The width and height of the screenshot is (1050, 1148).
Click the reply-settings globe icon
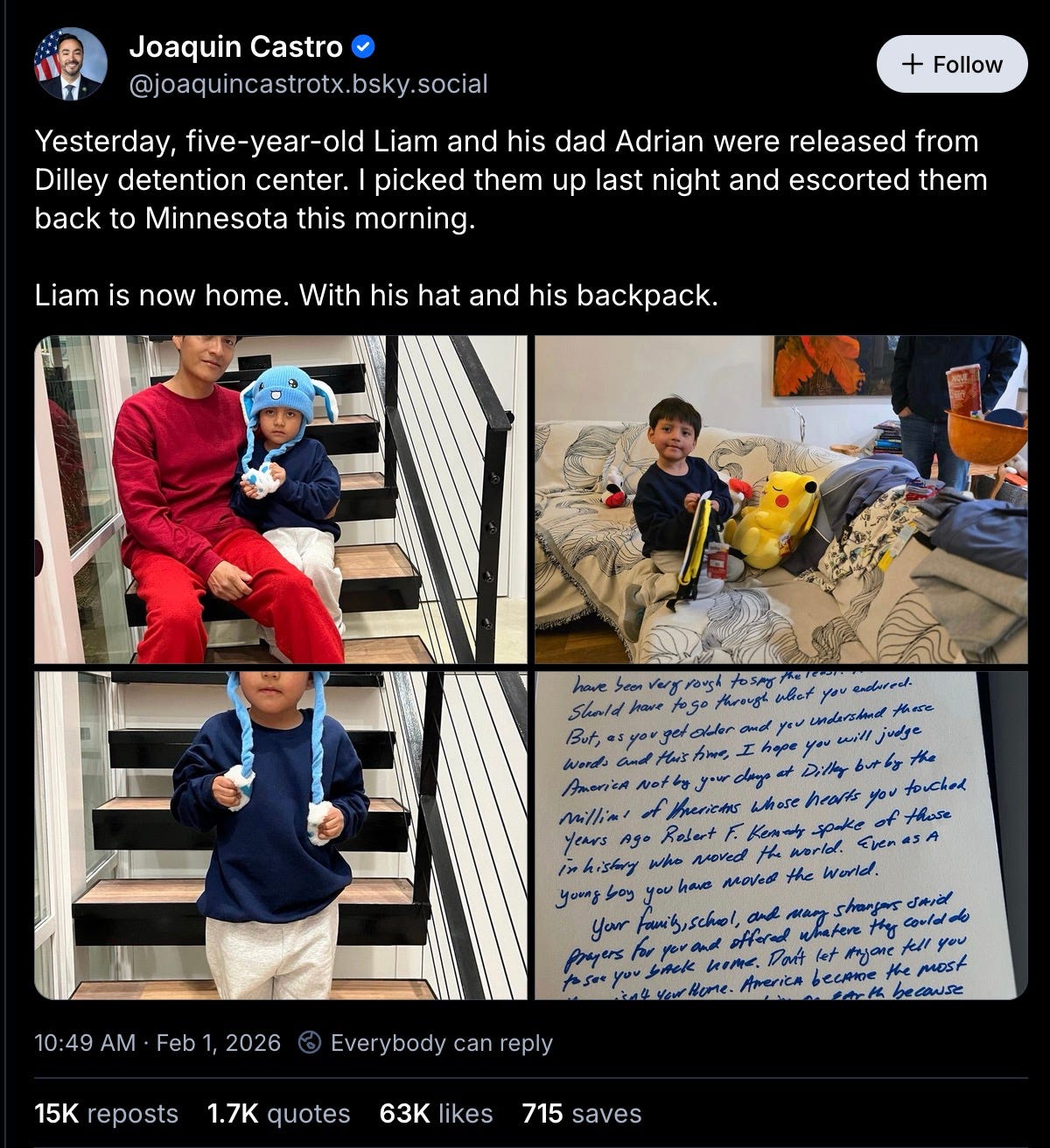(310, 1043)
